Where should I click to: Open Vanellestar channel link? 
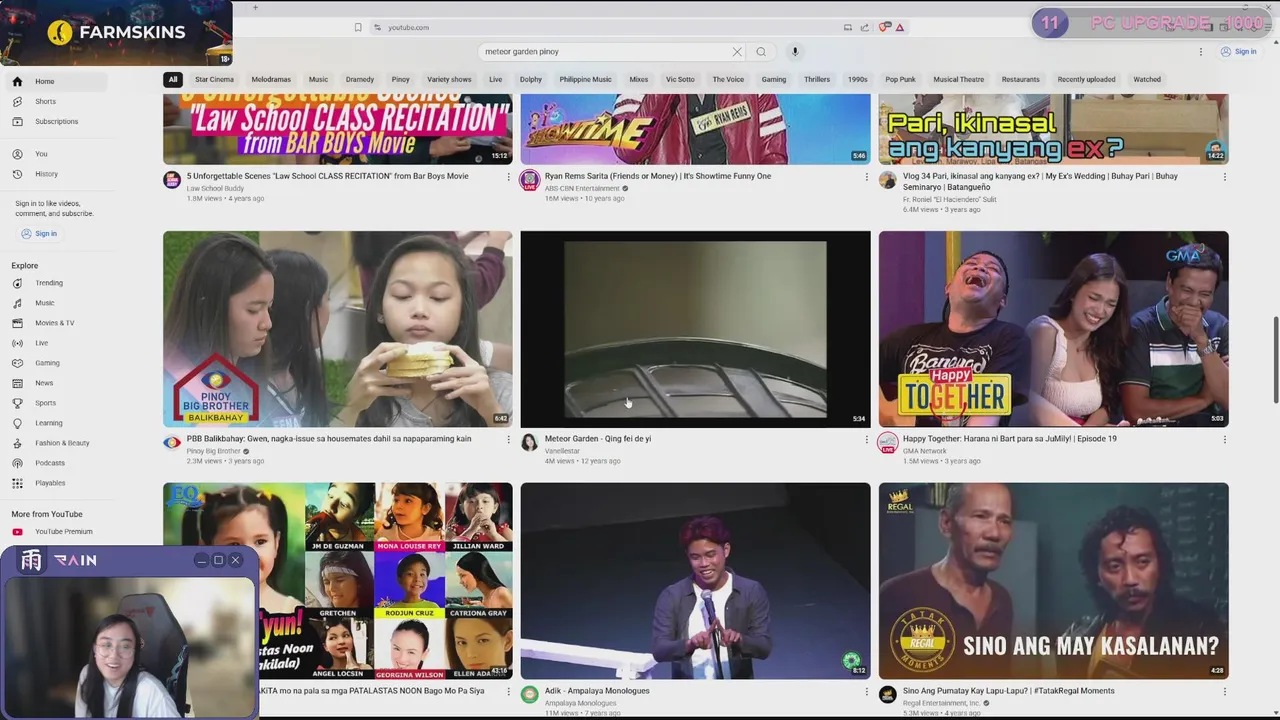562,451
